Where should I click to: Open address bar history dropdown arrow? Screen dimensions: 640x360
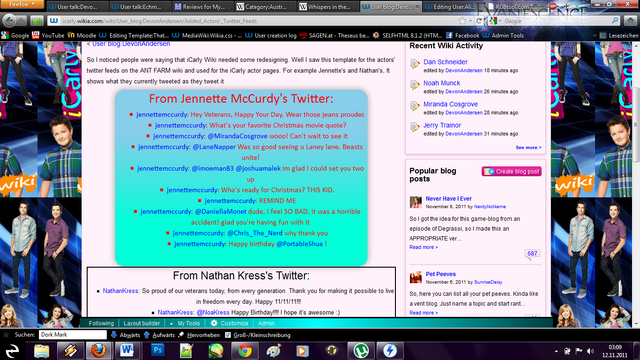[x=470, y=21]
